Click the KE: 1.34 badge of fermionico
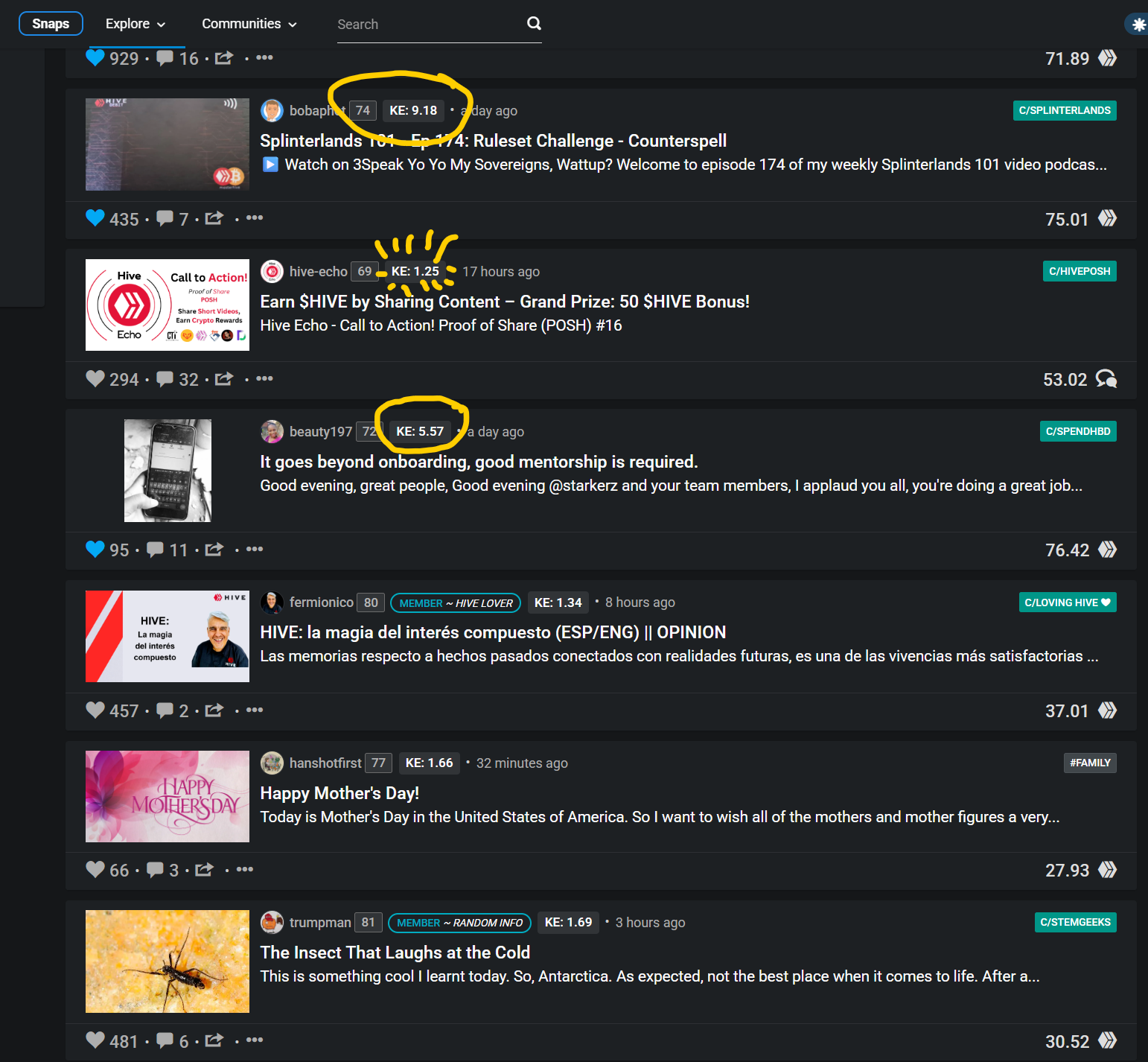This screenshot has height=1062, width=1148. click(558, 602)
